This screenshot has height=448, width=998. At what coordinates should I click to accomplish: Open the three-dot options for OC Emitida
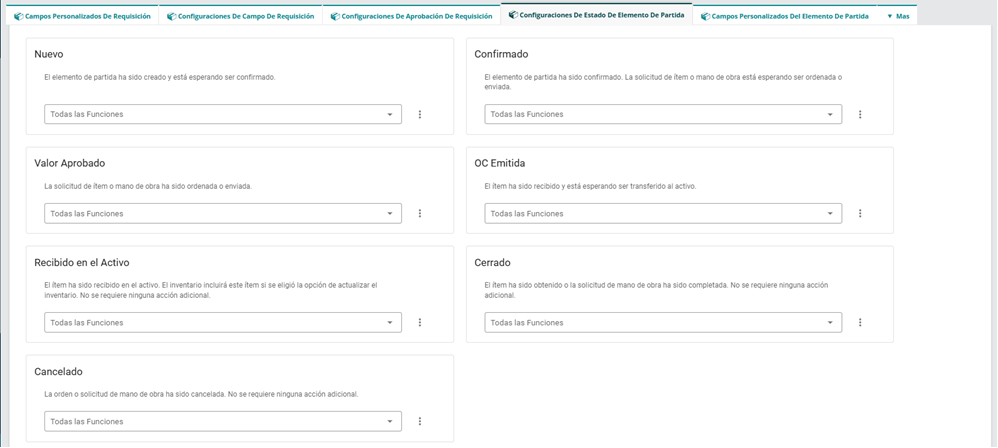[x=860, y=214]
